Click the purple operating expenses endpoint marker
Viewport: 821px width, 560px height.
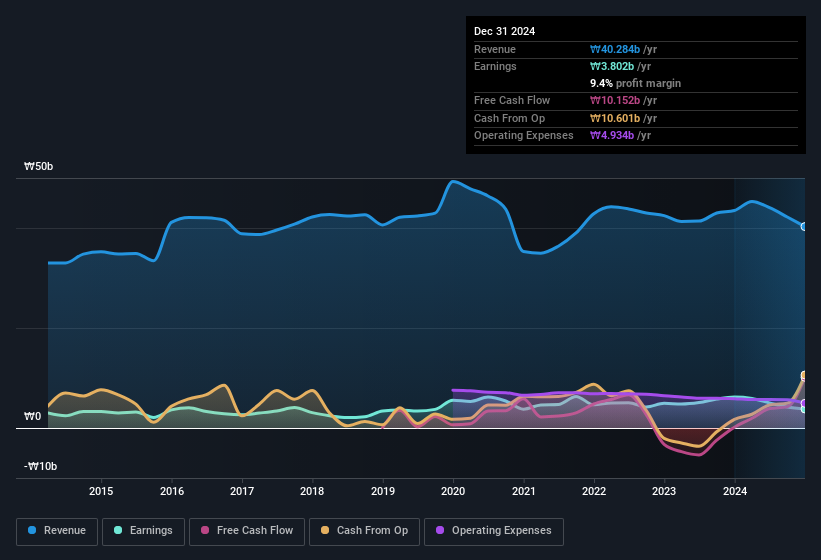pos(804,403)
